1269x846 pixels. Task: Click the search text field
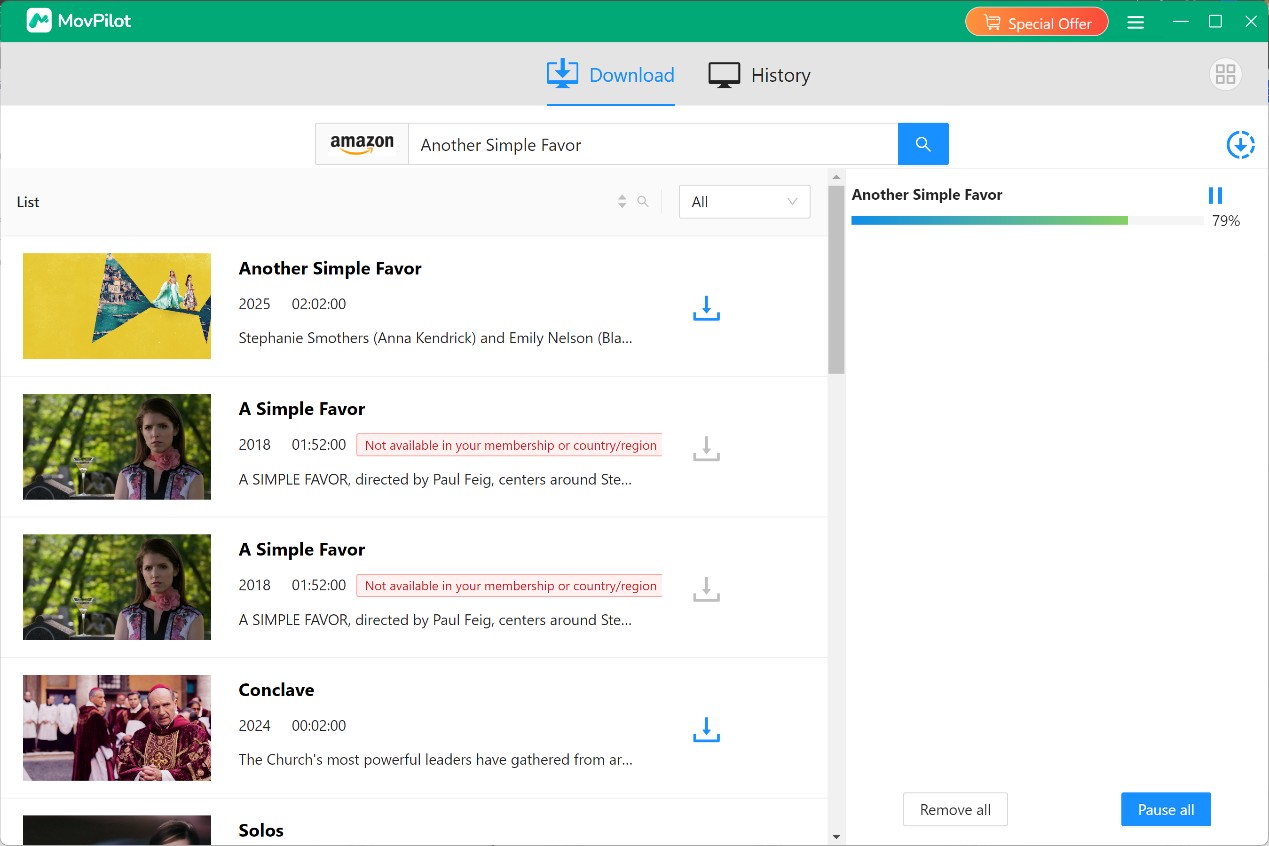[x=653, y=144]
